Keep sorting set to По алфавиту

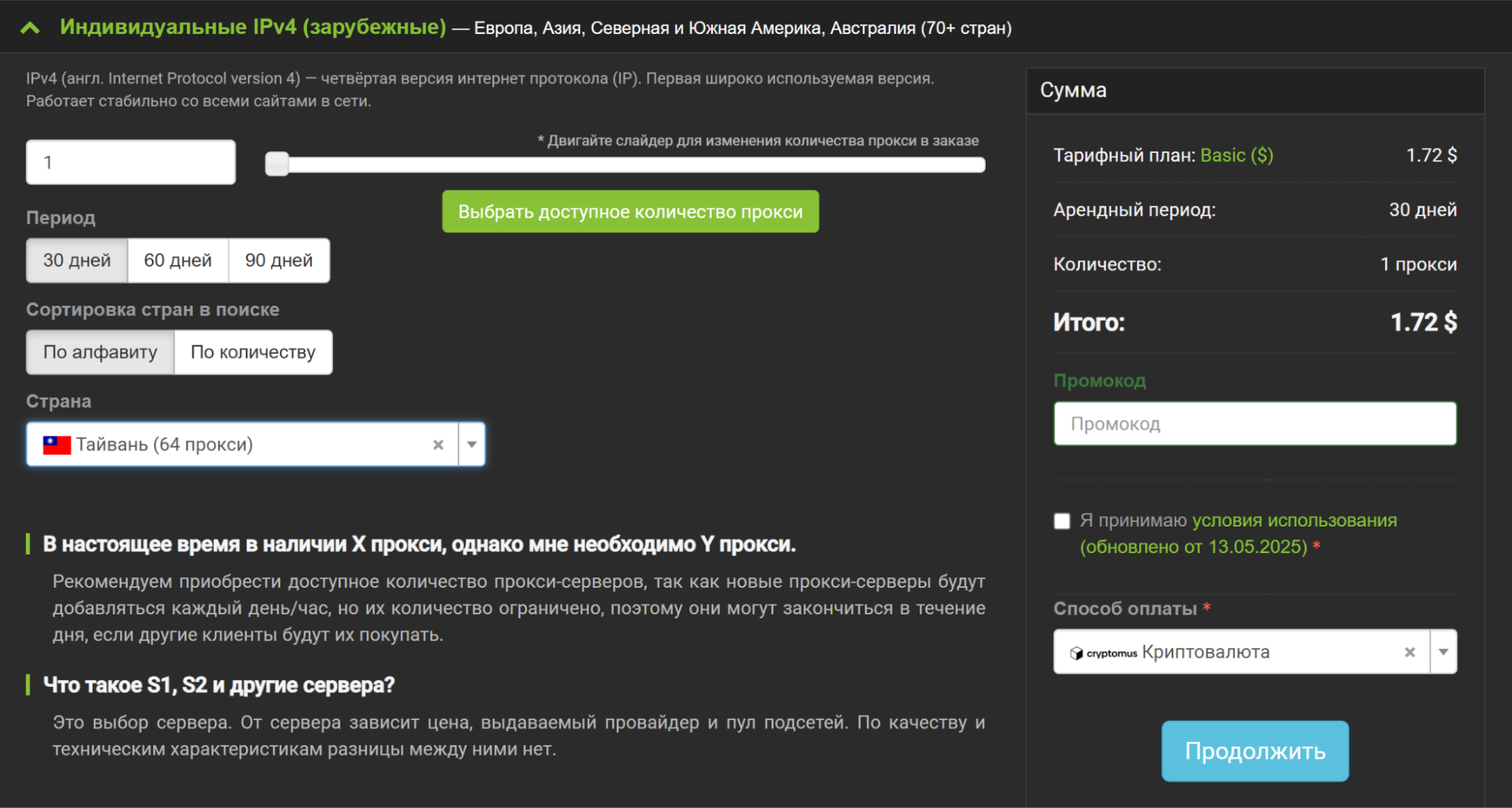tap(100, 352)
